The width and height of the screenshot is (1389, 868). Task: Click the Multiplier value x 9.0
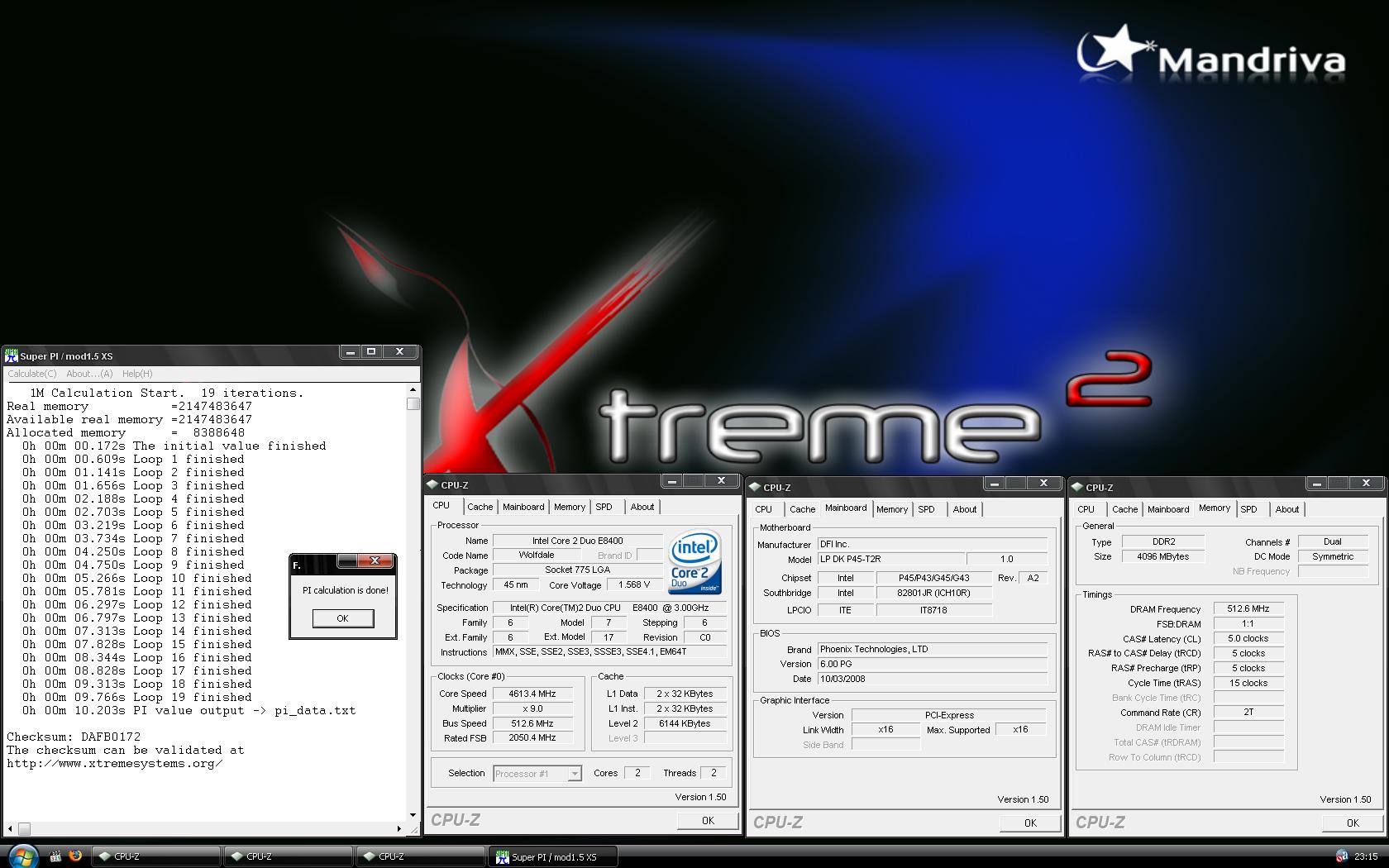(x=532, y=708)
